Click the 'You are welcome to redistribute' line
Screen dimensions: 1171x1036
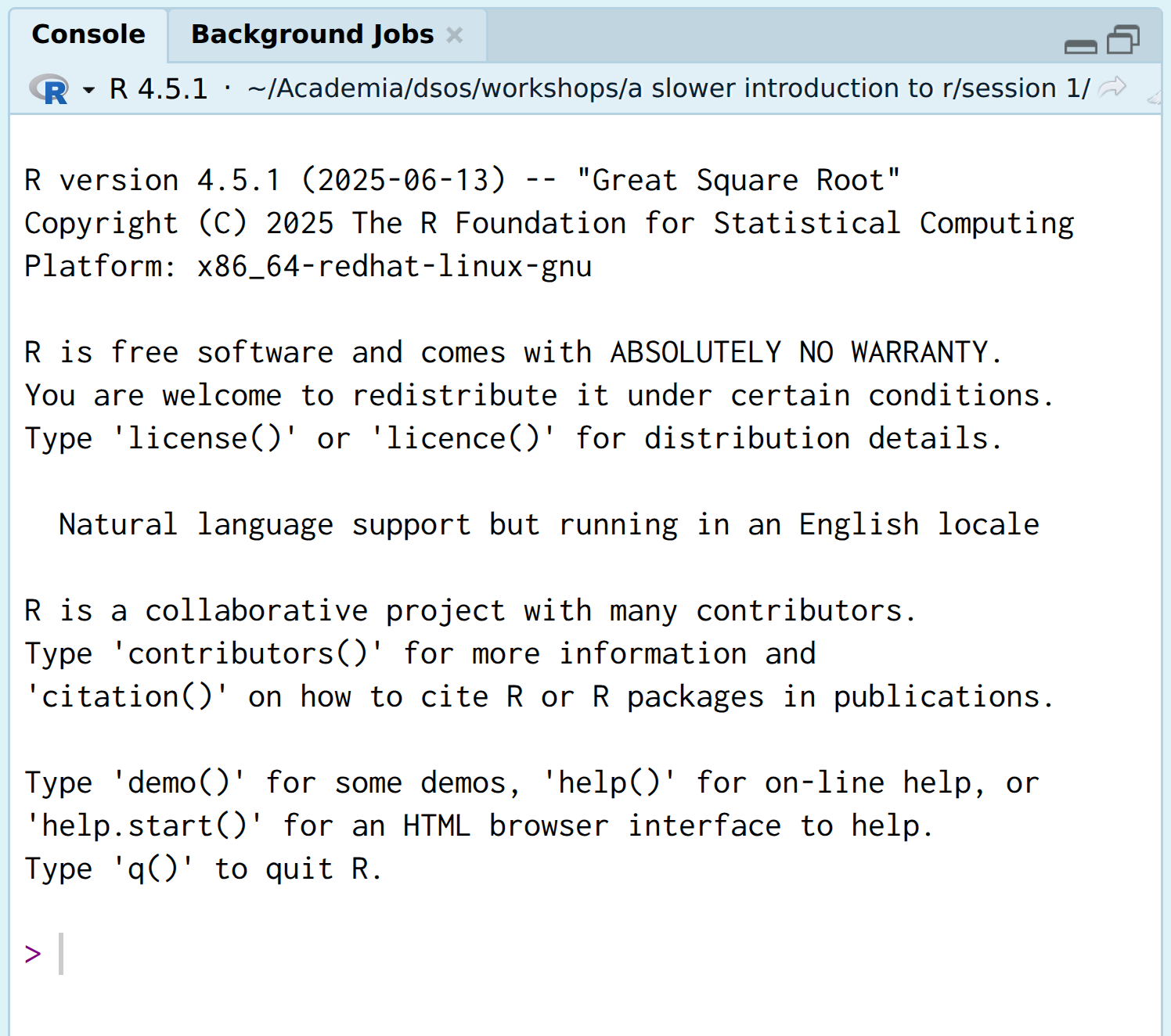[539, 396]
